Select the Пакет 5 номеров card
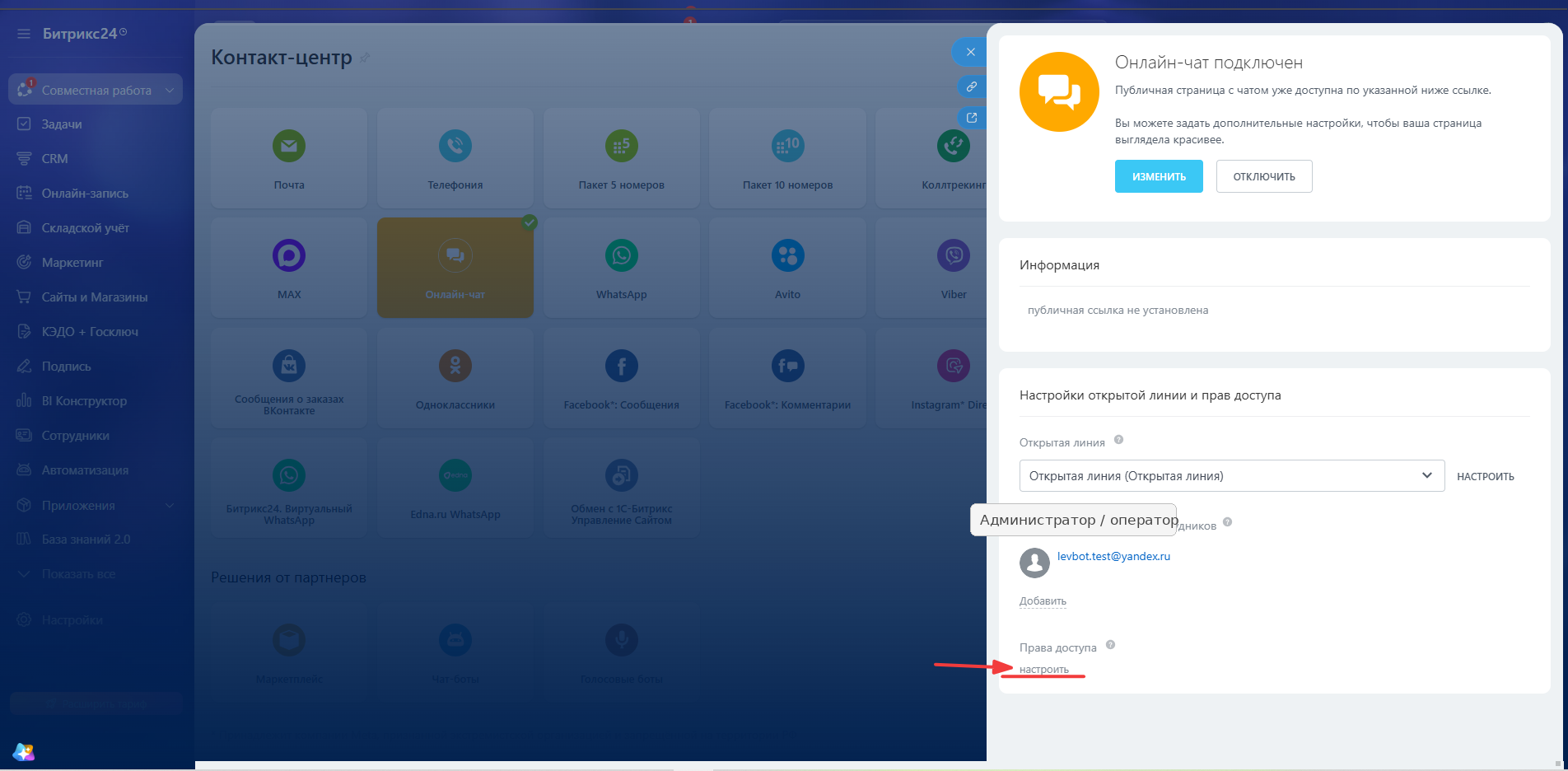The image size is (1568, 771). coord(622,158)
